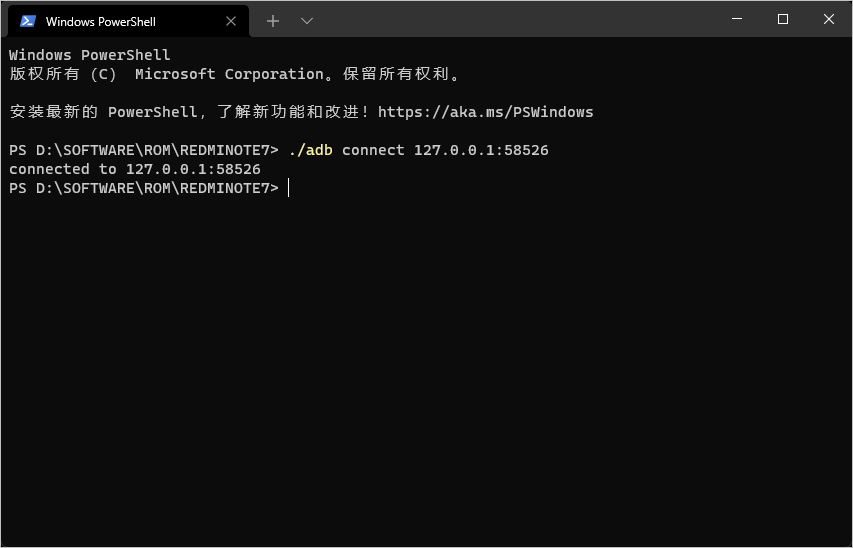Screen dimensions: 853x548
Task: Click the blinking cursor at the last prompt
Action: [288, 188]
